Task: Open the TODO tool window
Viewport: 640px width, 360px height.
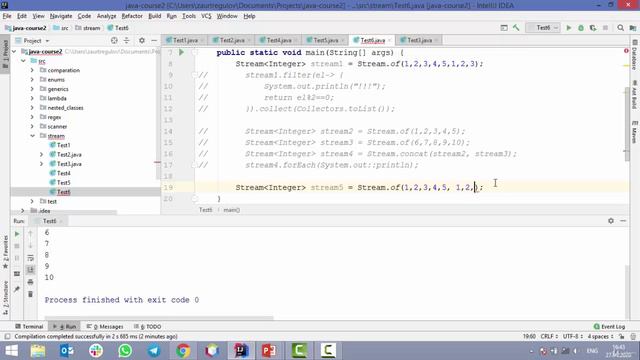Action: pos(147,327)
